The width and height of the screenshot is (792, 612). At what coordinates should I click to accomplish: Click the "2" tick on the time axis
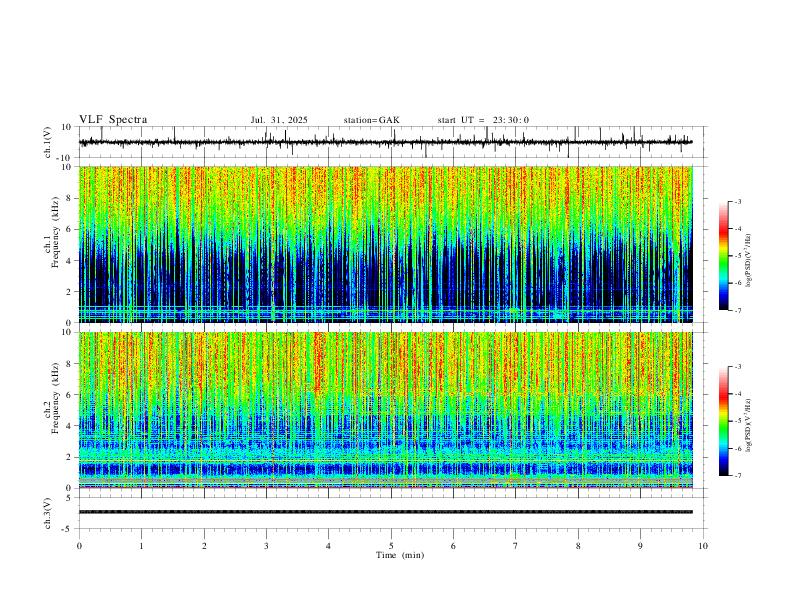204,546
